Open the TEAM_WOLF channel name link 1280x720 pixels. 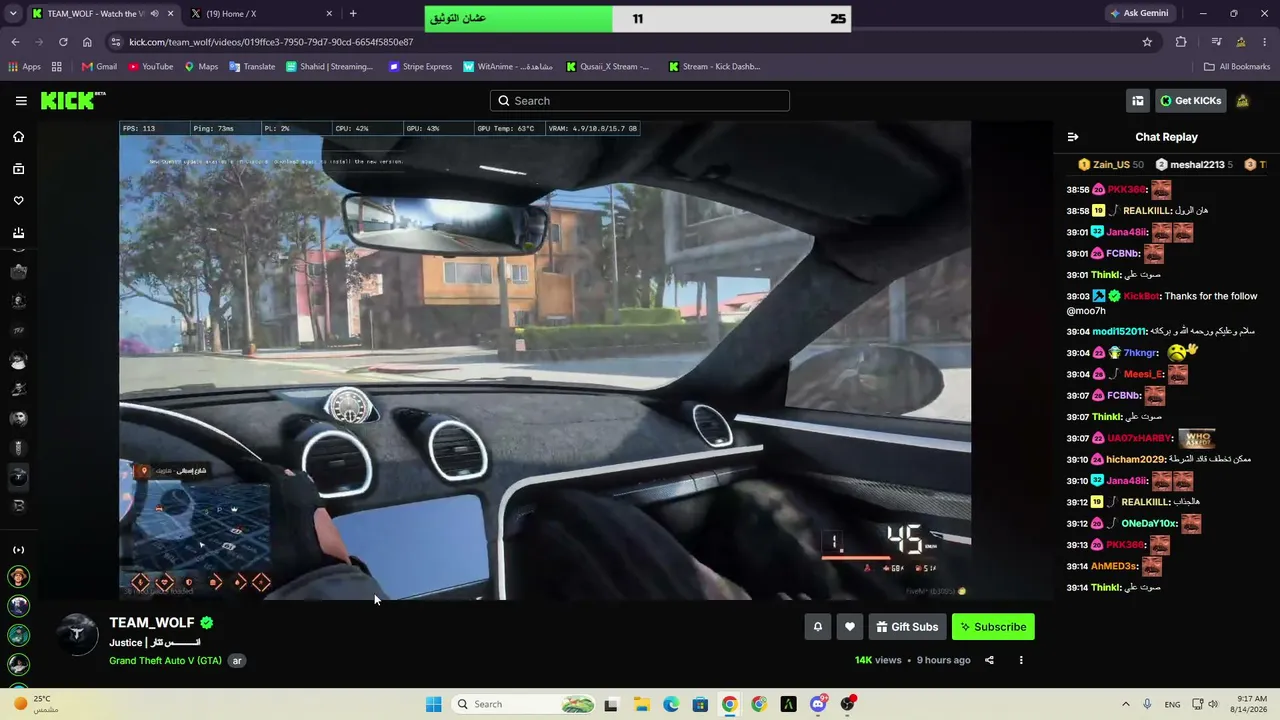(x=152, y=622)
